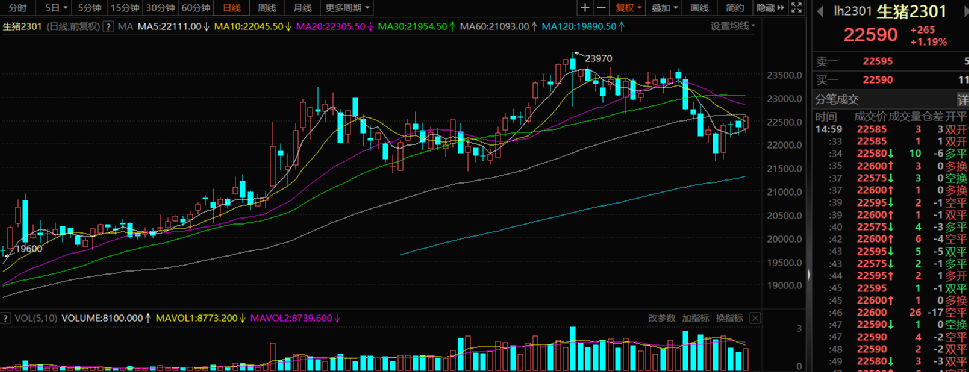Screen dimensions: 969x372
Task: Open help icon beside 生猪2301 title
Action: pos(108,27)
